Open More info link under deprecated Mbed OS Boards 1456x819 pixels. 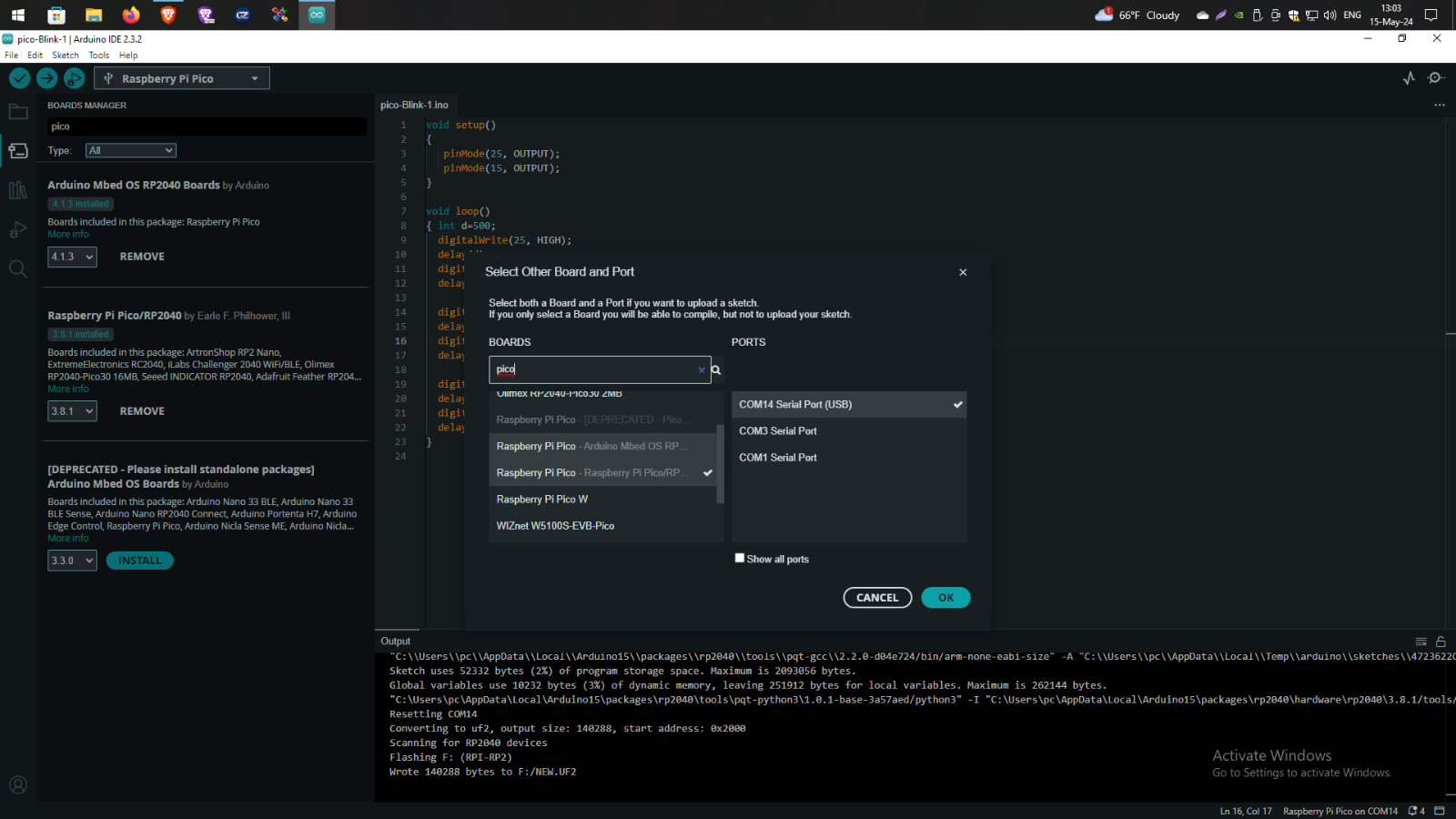coord(68,538)
